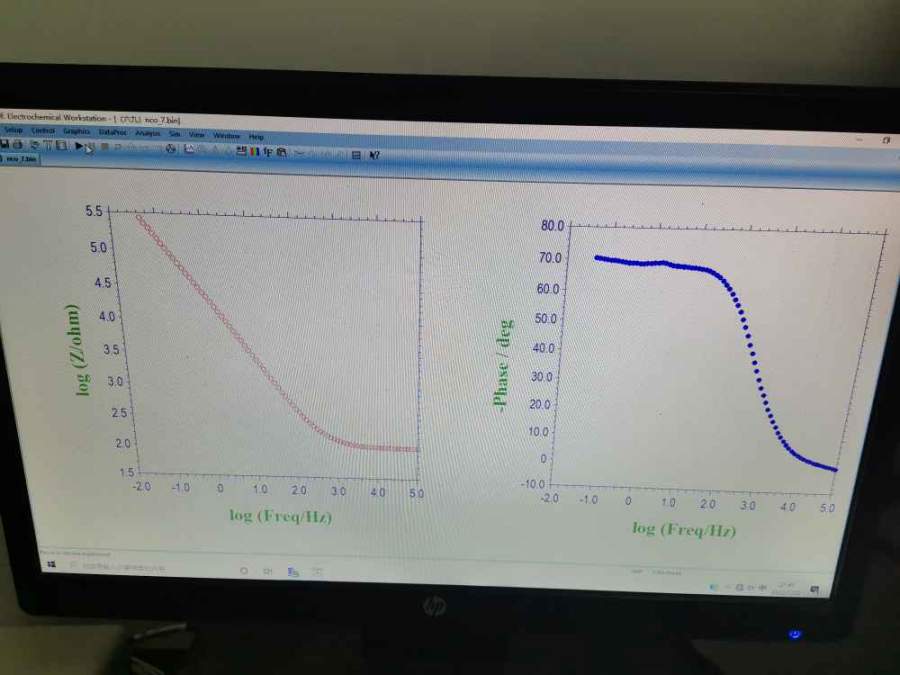Click right plot's log (Freq/Hz) label
900x675 pixels.
pyautogui.click(x=684, y=529)
